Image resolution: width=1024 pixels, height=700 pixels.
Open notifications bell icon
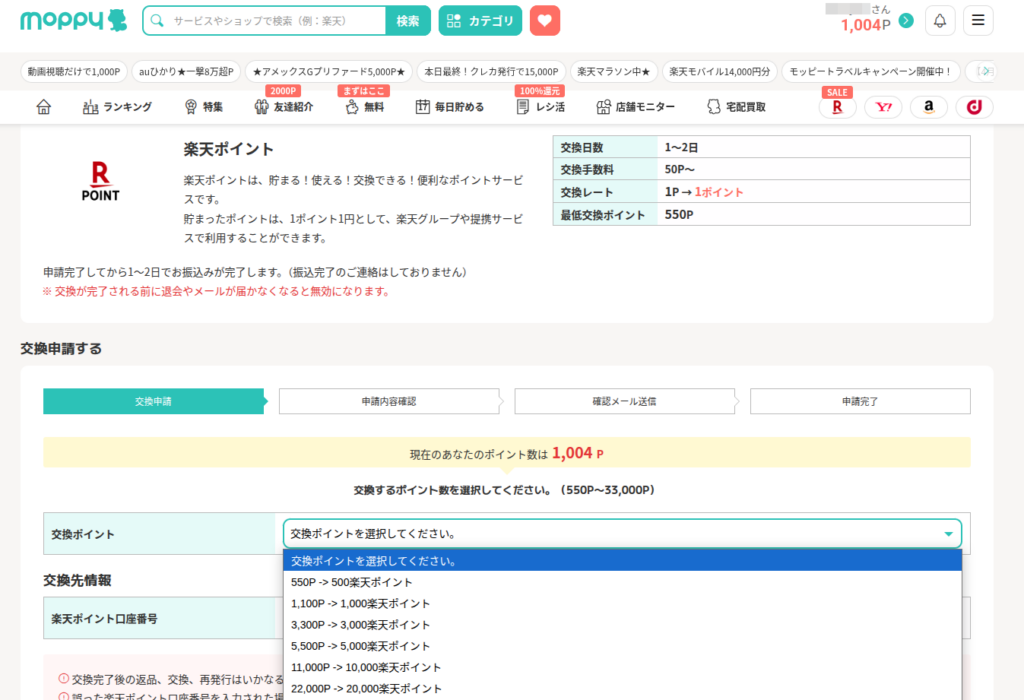[940, 21]
